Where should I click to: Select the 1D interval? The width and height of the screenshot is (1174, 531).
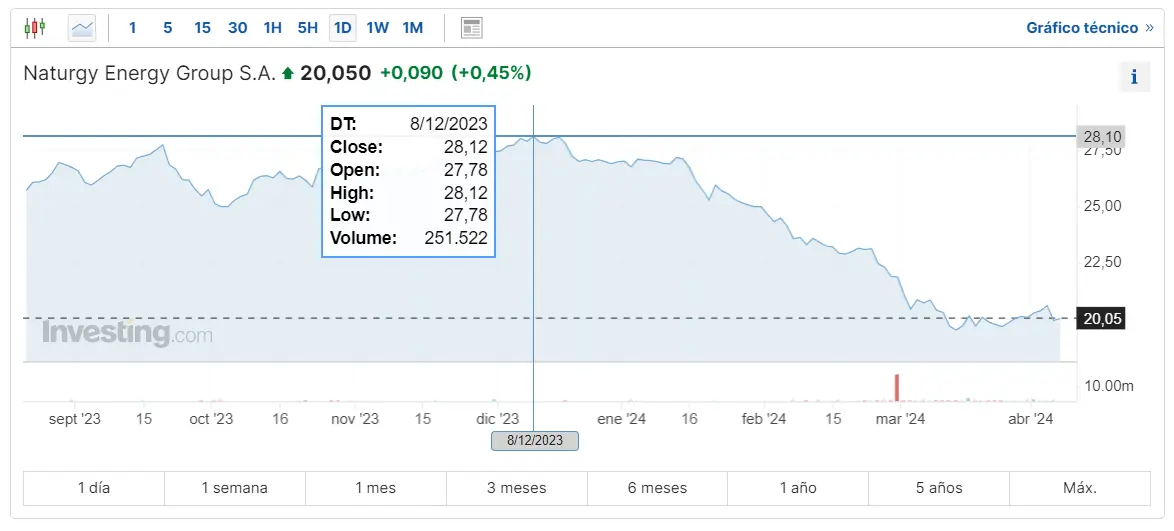[343, 28]
